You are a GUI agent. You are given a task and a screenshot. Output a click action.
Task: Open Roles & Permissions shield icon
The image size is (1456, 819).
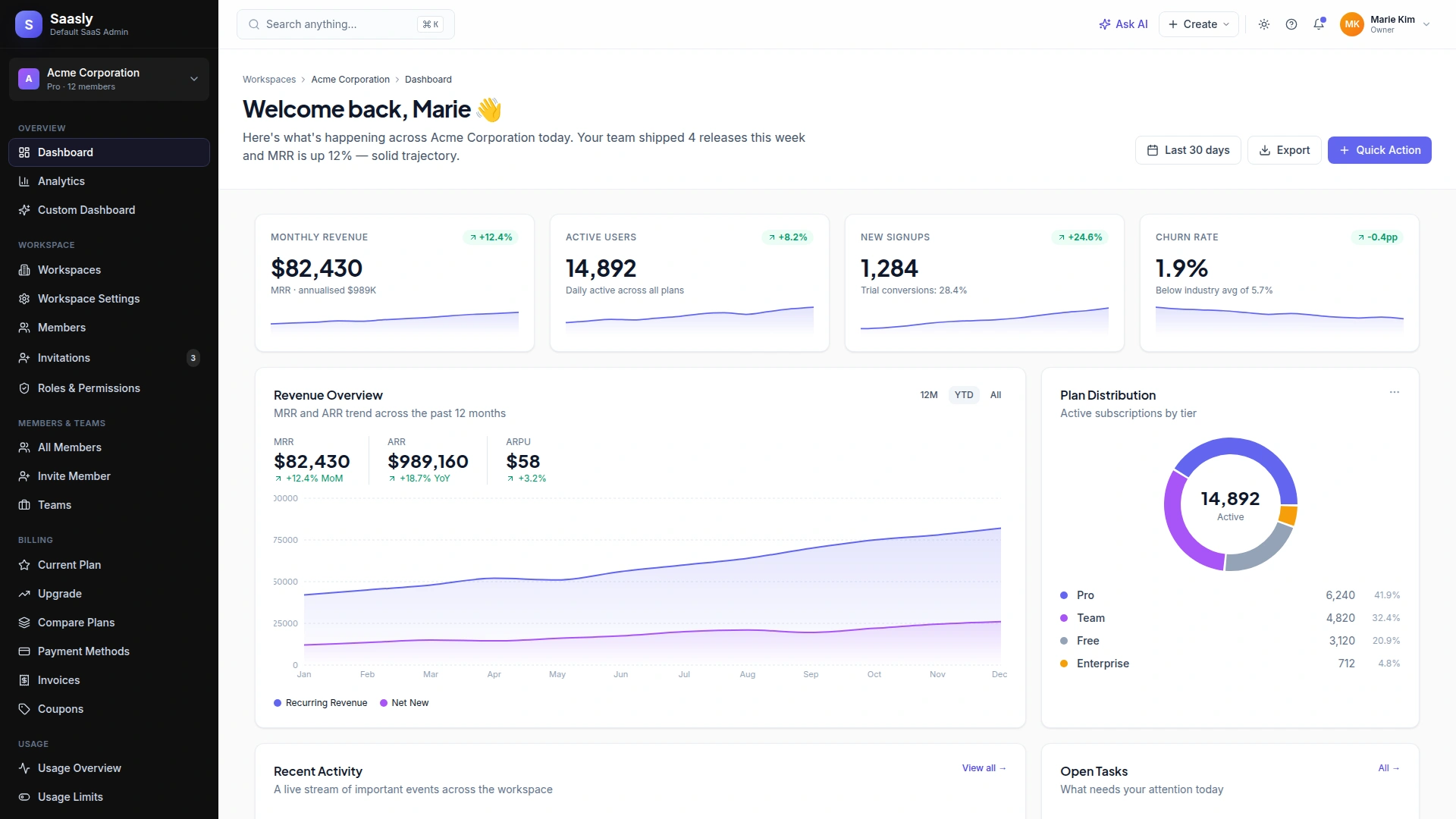pyautogui.click(x=24, y=388)
